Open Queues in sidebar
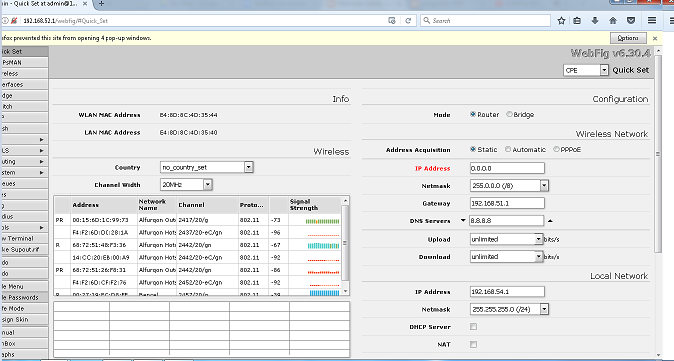 (x=24, y=184)
